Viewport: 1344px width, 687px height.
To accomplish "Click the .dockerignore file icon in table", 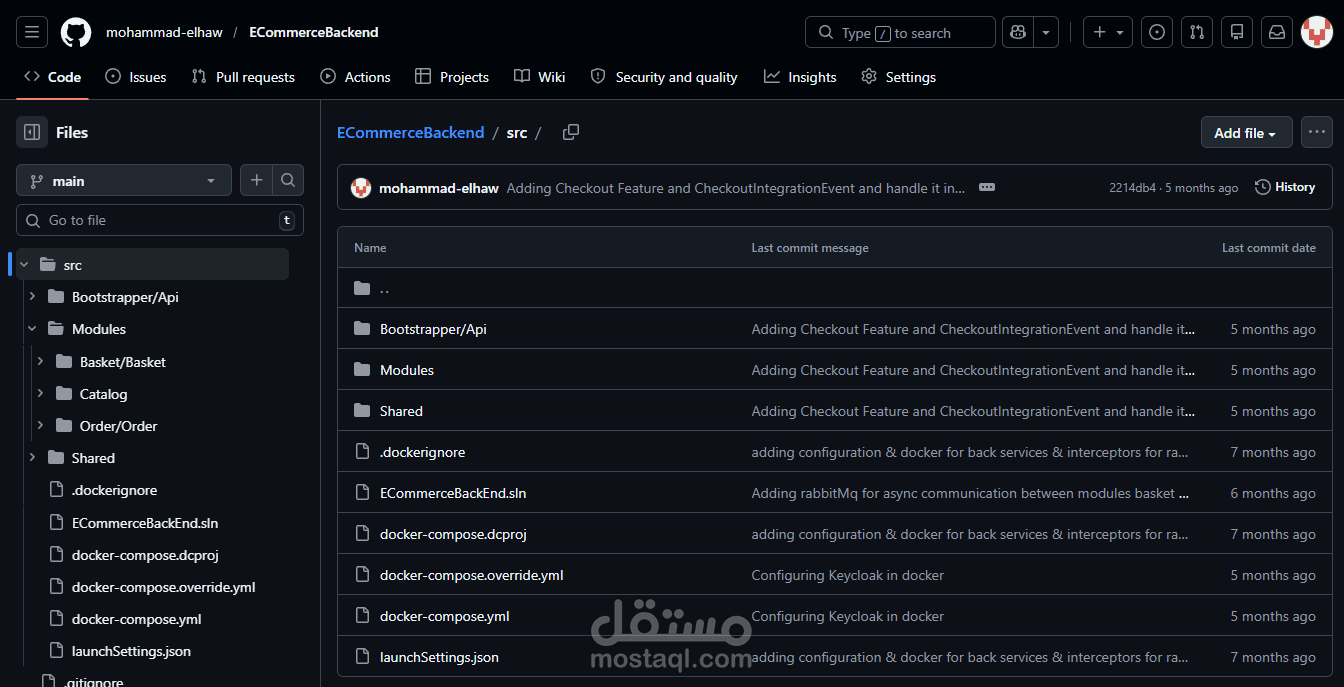I will tap(362, 452).
